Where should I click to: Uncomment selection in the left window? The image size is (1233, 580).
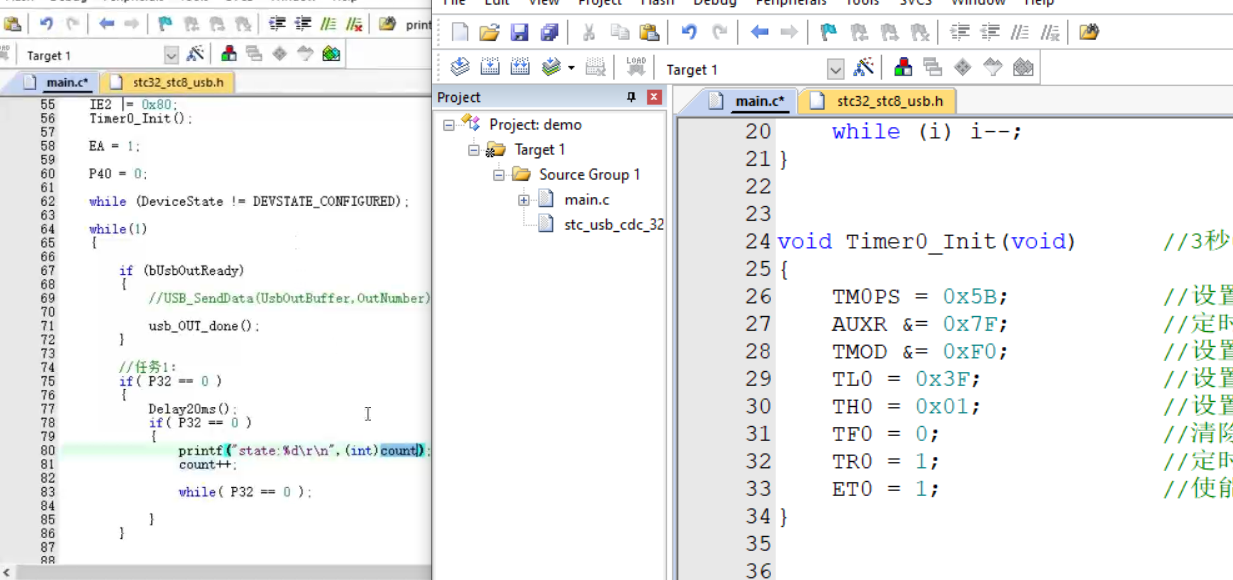(352, 24)
